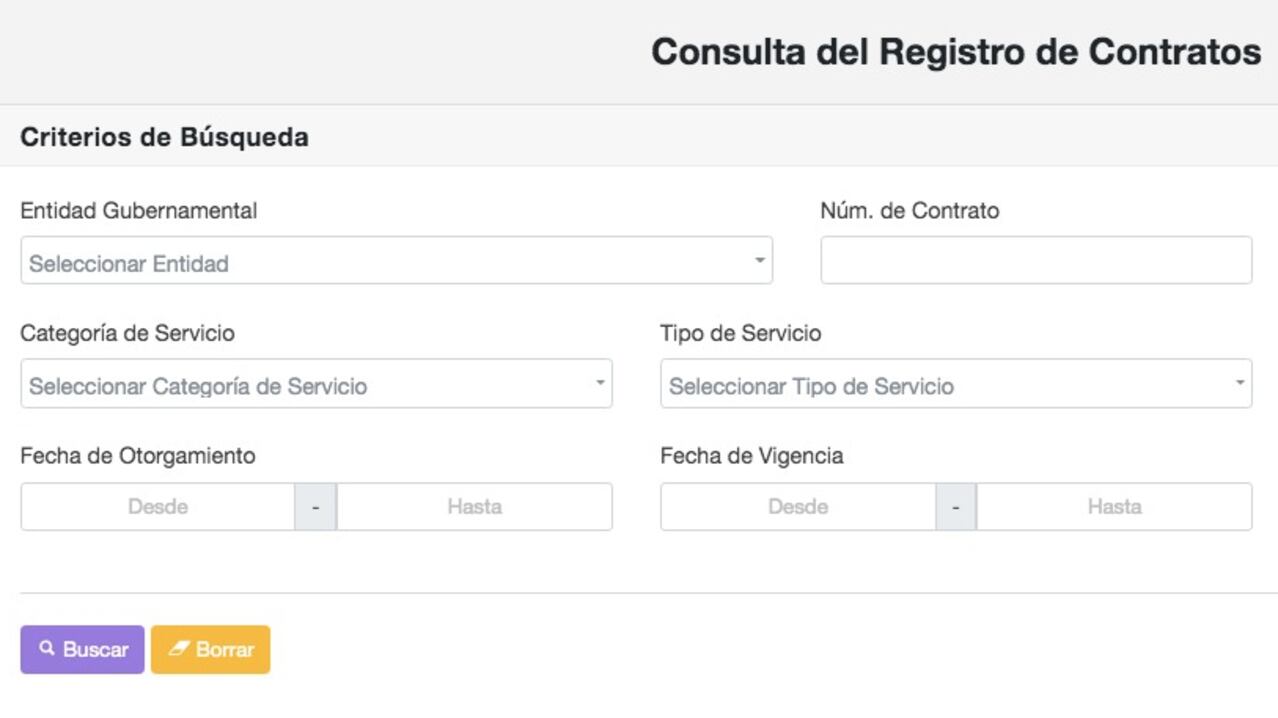Focus the Núm. de Contrato field

[x=1036, y=261]
